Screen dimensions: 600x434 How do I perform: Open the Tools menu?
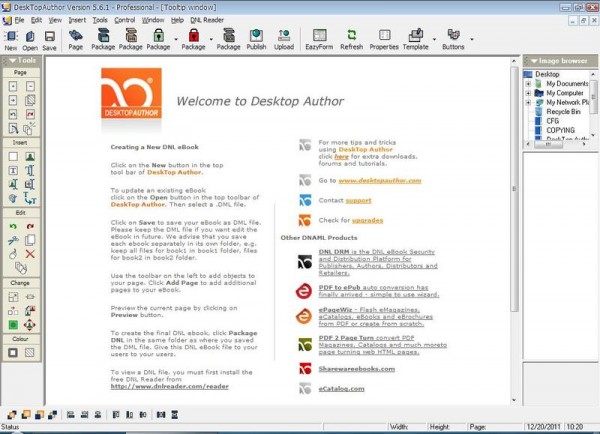[100, 20]
